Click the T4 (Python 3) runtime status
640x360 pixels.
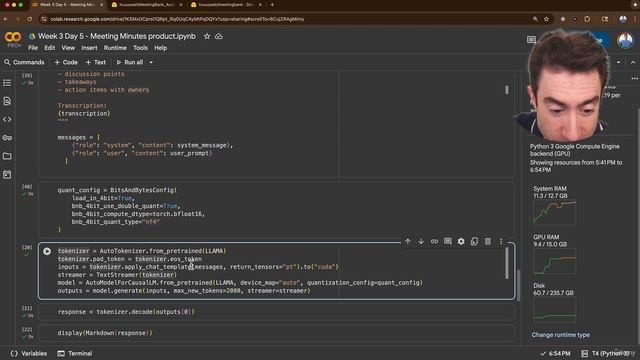tap(605, 353)
